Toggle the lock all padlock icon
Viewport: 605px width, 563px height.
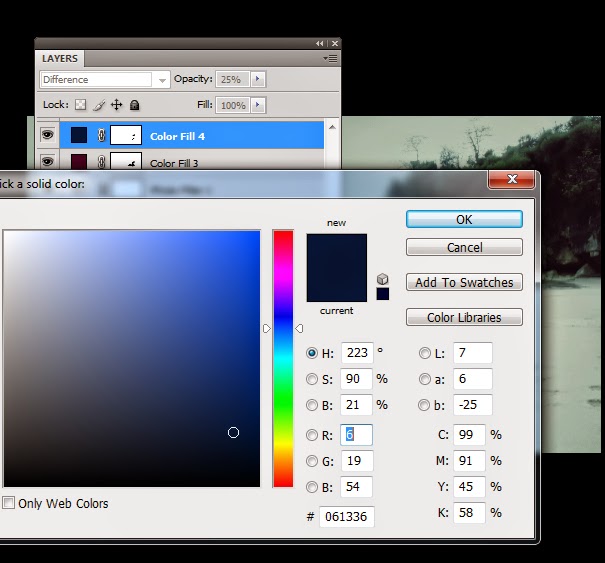click(x=134, y=105)
